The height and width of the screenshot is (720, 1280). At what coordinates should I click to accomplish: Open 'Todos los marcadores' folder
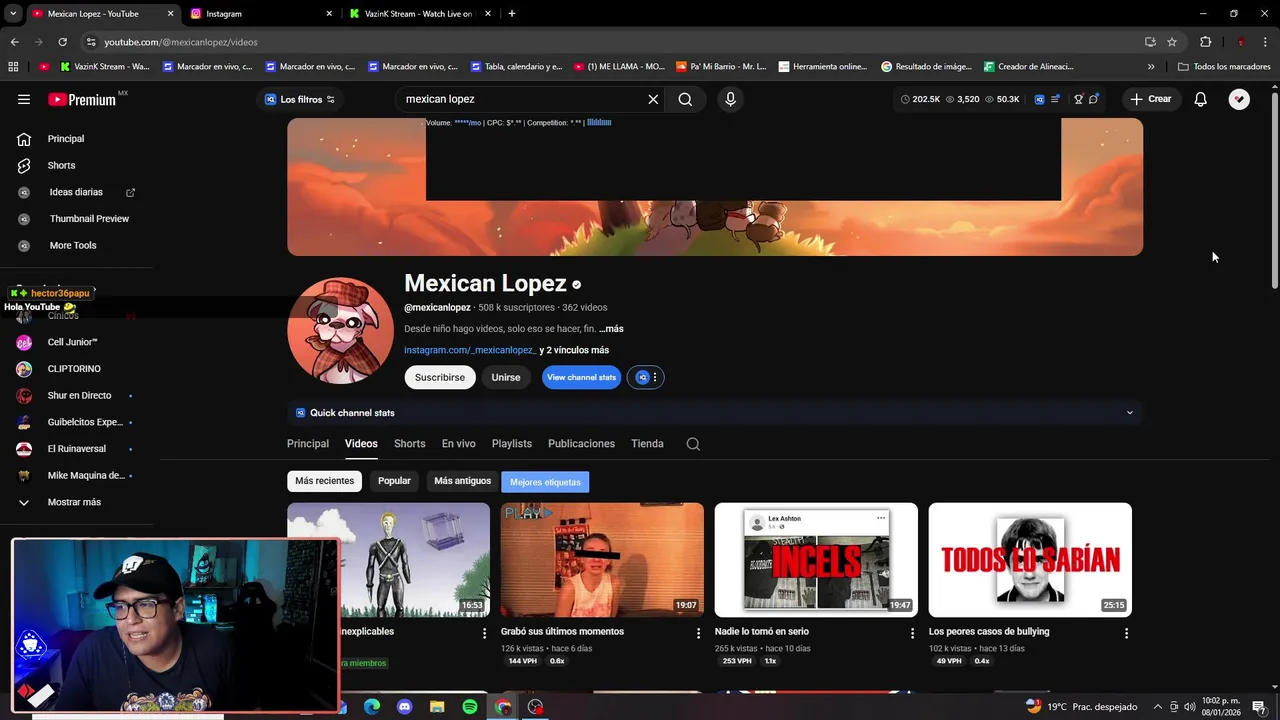[1224, 67]
